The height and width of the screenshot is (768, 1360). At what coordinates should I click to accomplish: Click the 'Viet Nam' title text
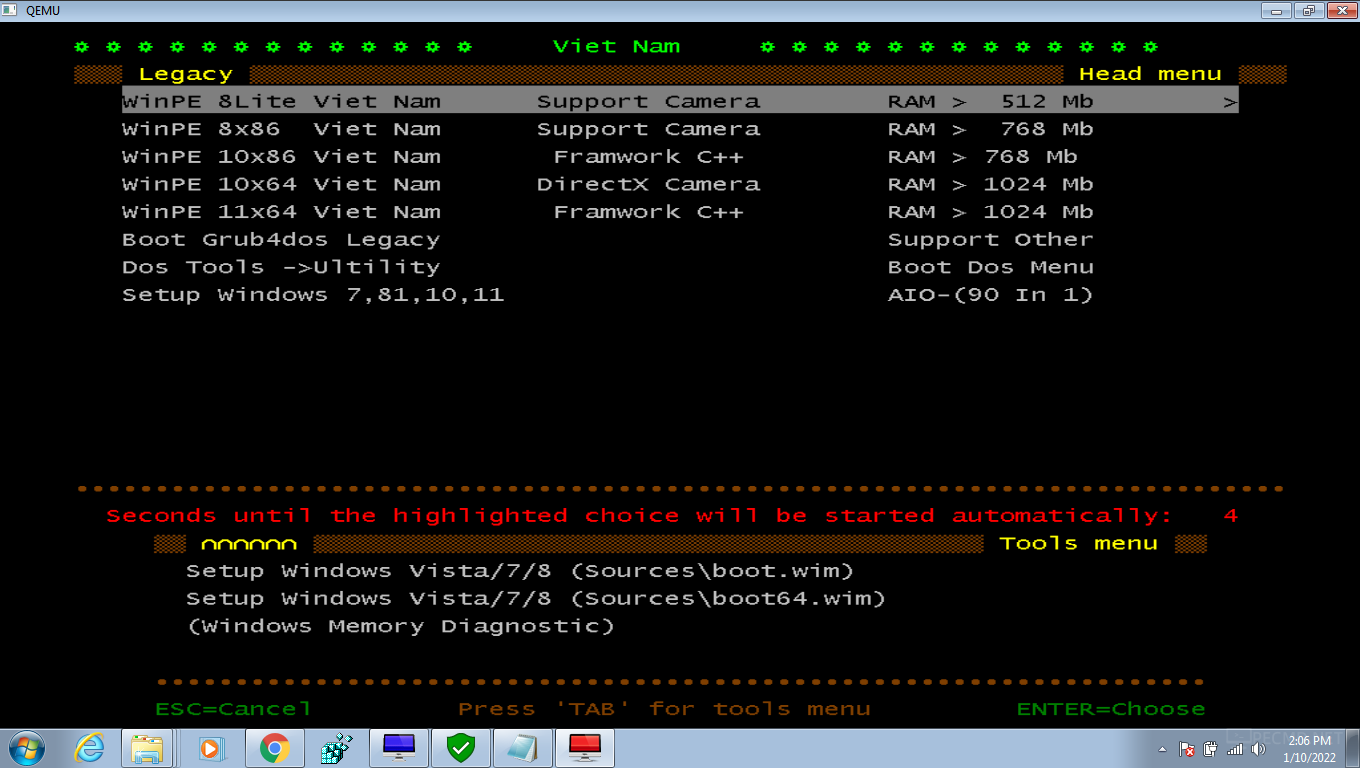point(617,47)
